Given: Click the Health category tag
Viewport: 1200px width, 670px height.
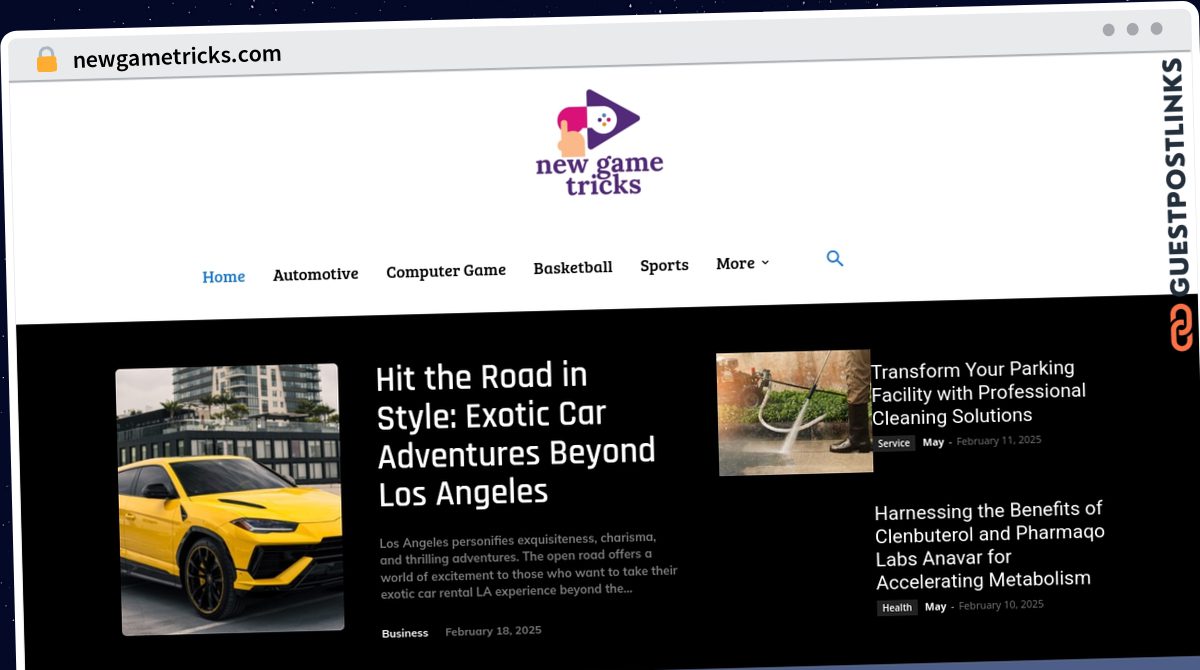Looking at the screenshot, I should 897,607.
